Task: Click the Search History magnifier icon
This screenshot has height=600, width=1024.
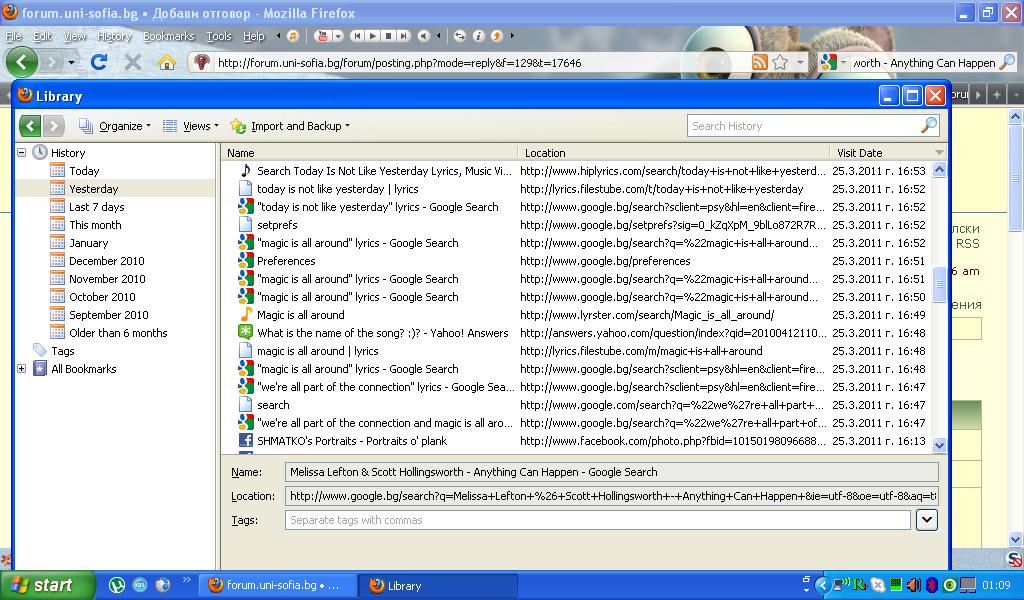Action: click(929, 126)
